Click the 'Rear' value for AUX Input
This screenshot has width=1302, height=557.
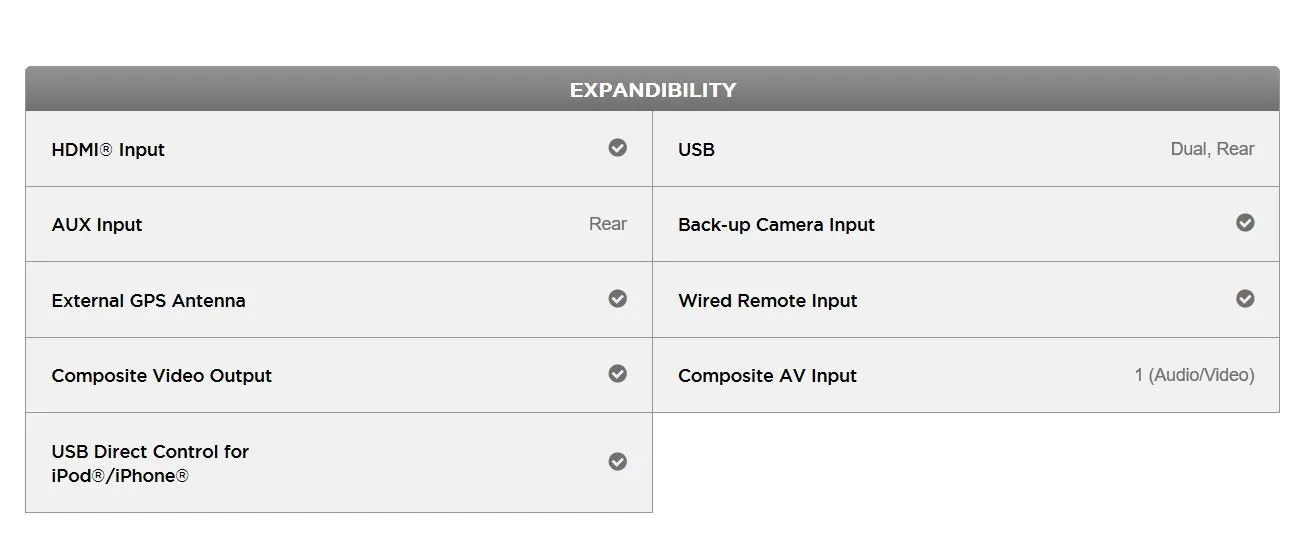(x=608, y=224)
